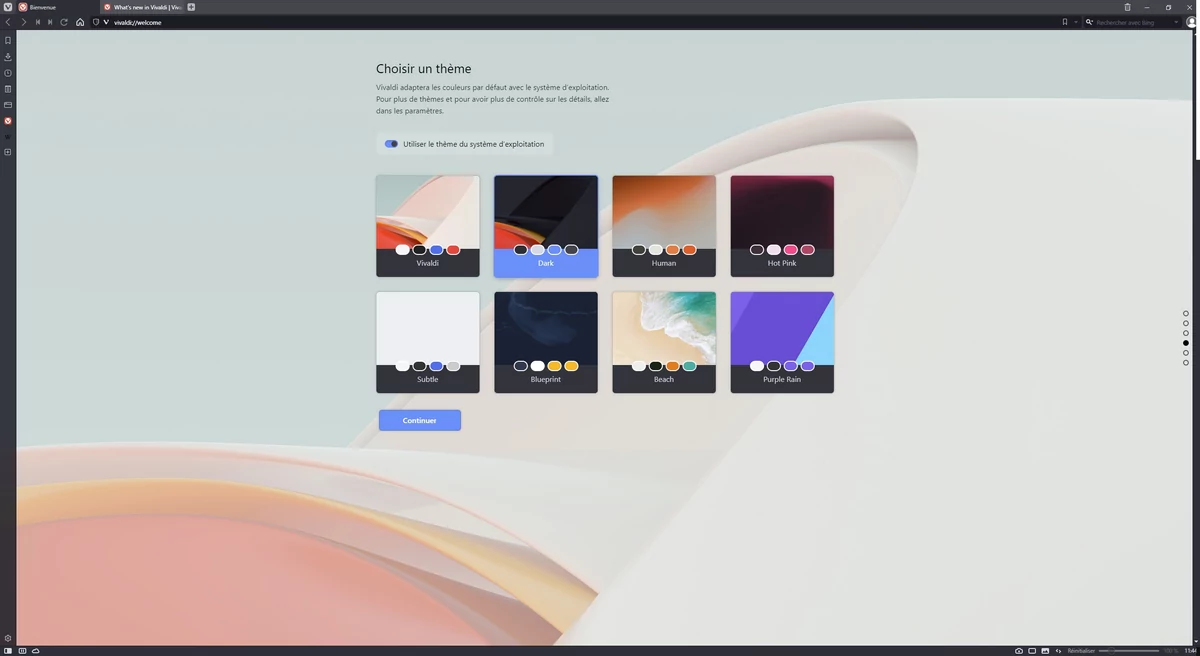Image resolution: width=1200 pixels, height=656 pixels.
Task: Go back to the previous page
Action: point(8,22)
